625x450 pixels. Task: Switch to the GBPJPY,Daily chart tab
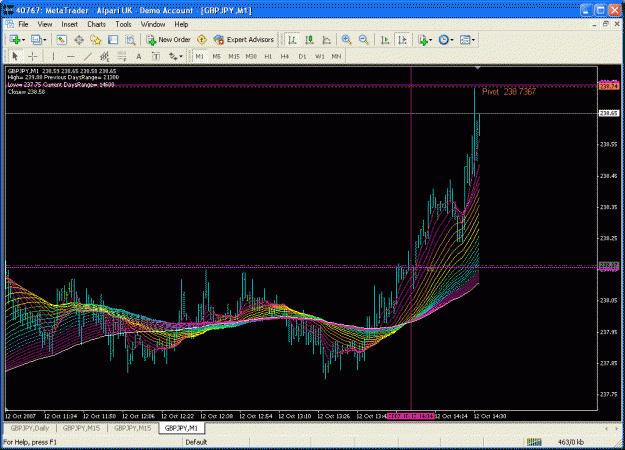click(30, 428)
